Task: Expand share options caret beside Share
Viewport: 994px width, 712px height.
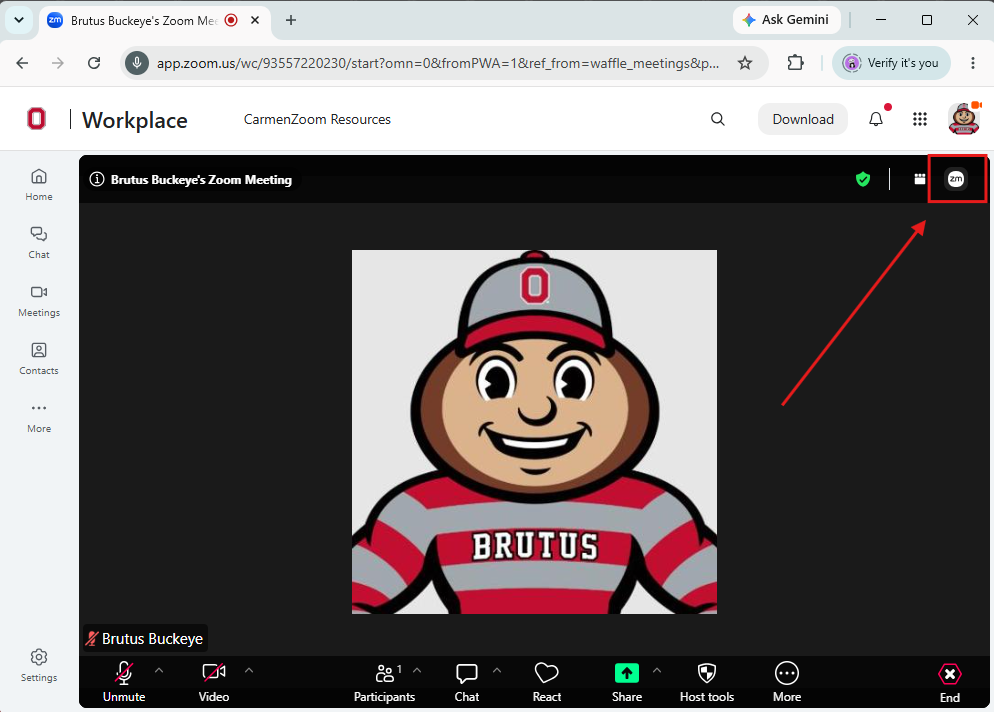Action: pos(657,670)
